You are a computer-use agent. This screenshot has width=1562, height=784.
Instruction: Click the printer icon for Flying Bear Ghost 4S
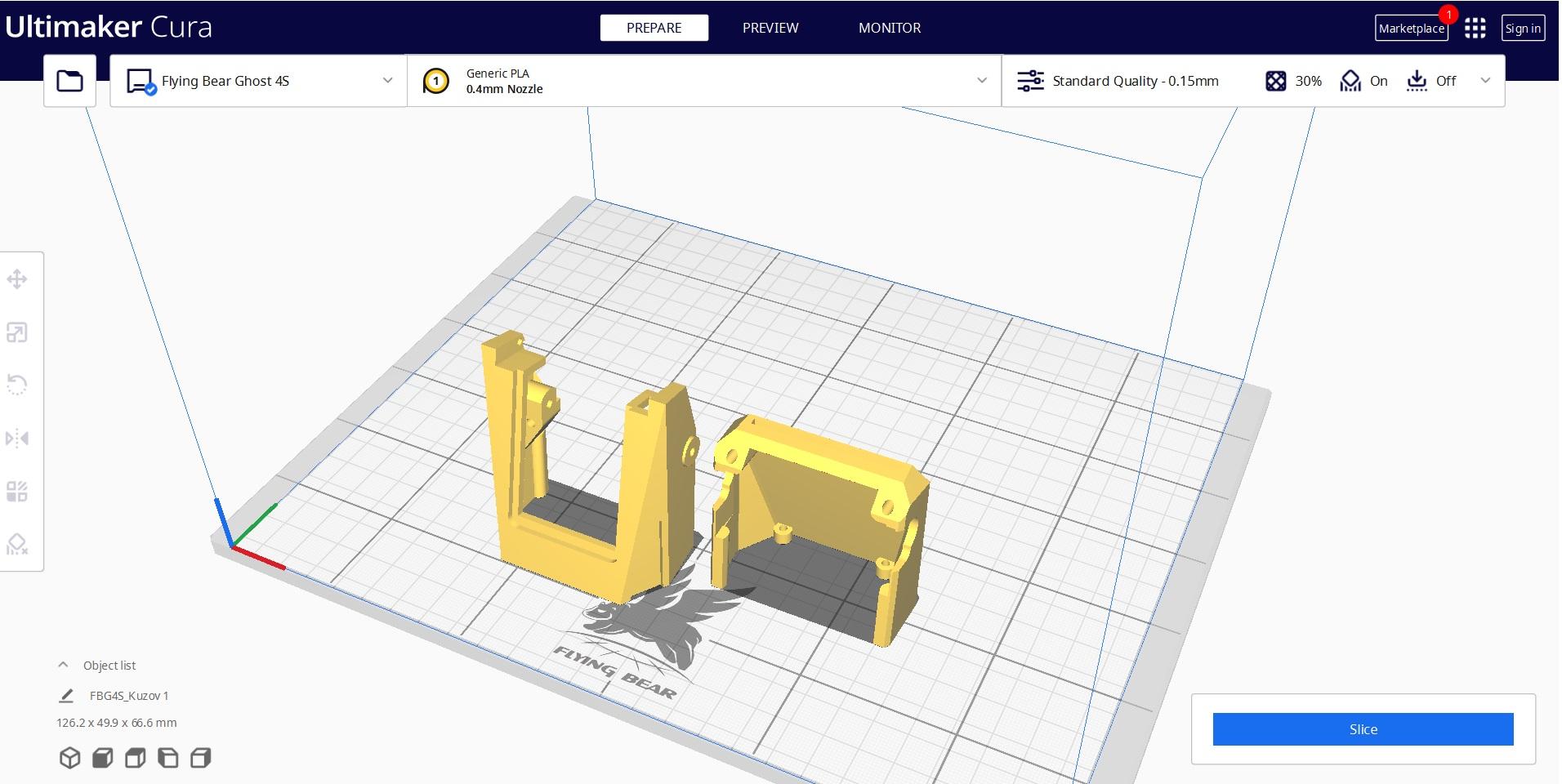[141, 82]
